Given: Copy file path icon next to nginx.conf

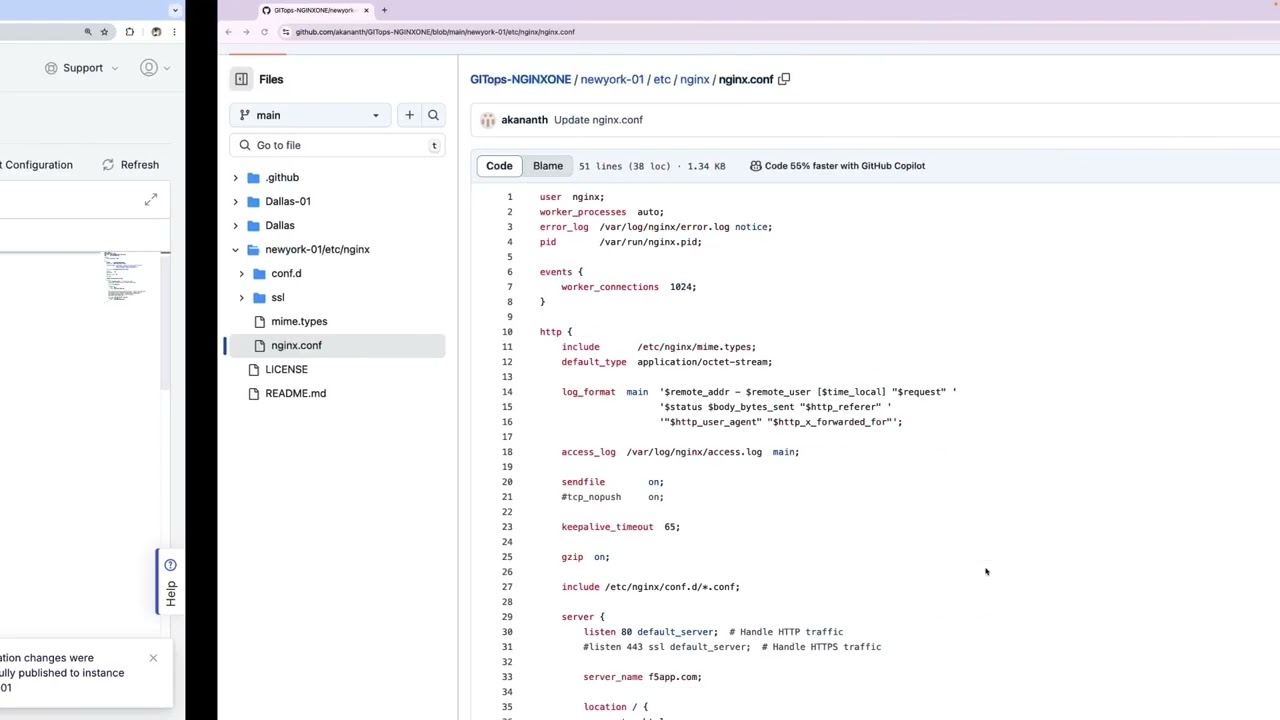Looking at the screenshot, I should 784,79.
